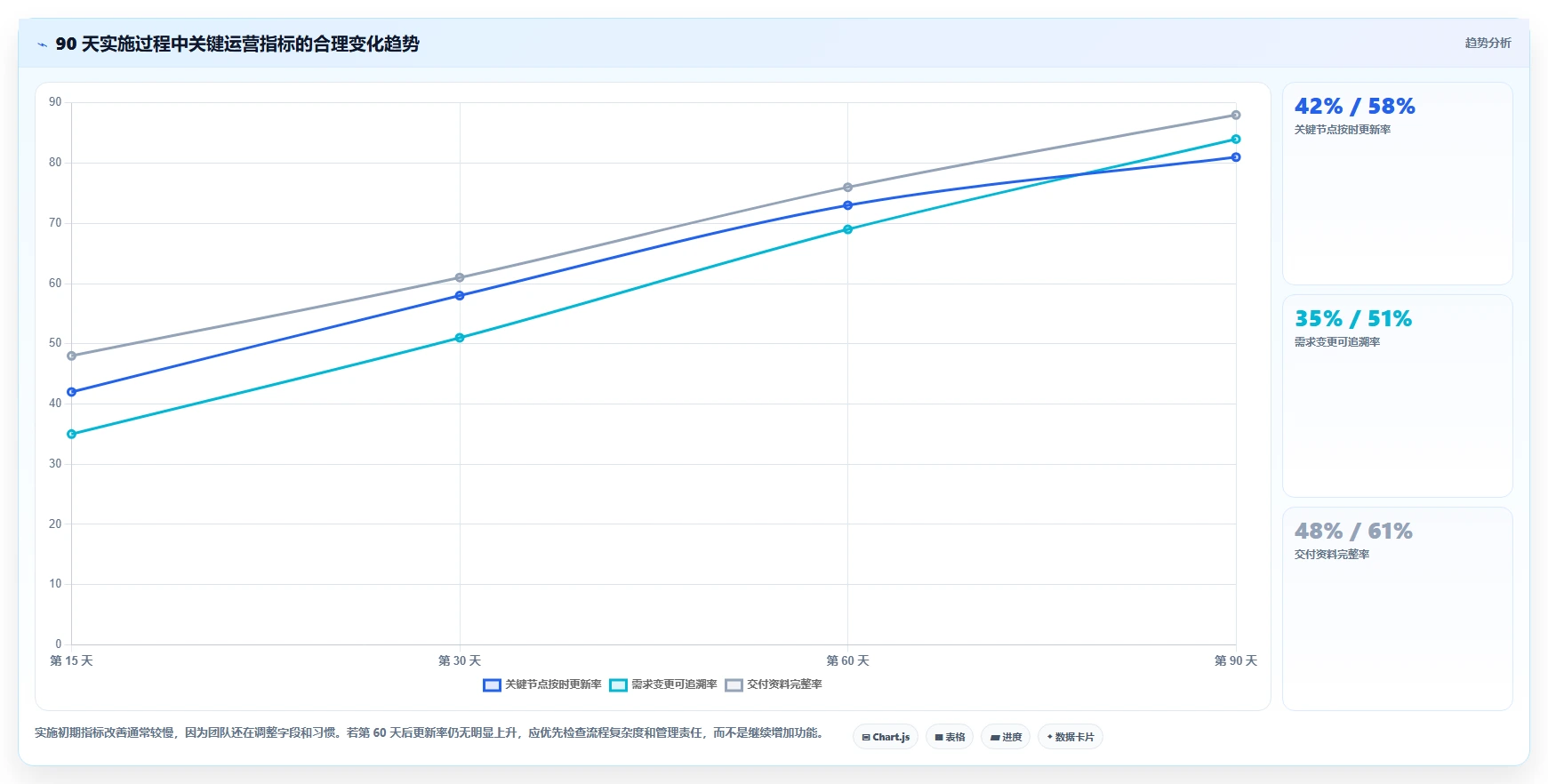This screenshot has height=784, width=1548.
Task: Click the 42% / 58% stat value
Action: pyautogui.click(x=1354, y=107)
